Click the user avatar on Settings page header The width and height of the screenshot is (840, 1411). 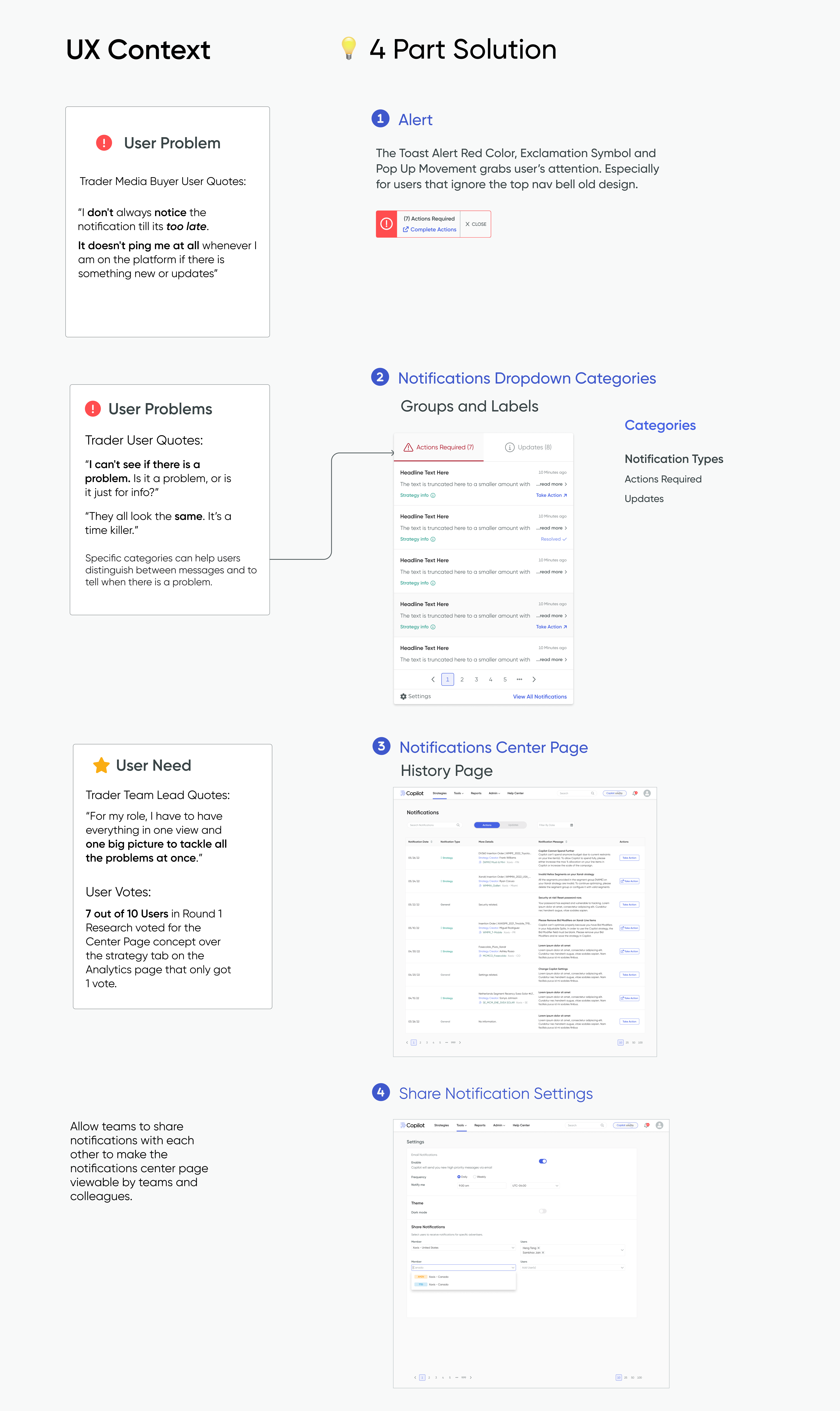click(x=659, y=1125)
